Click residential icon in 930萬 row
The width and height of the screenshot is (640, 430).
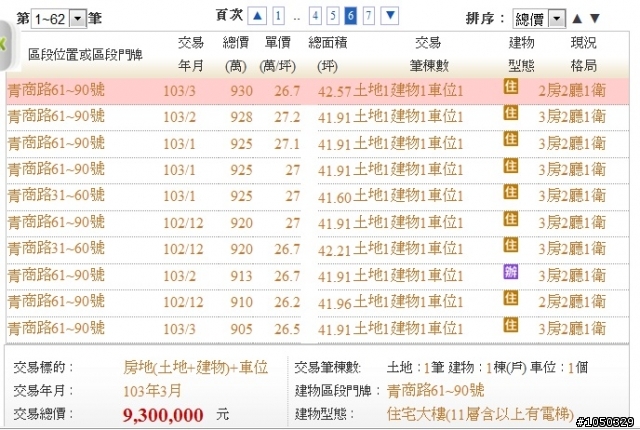[x=511, y=86]
